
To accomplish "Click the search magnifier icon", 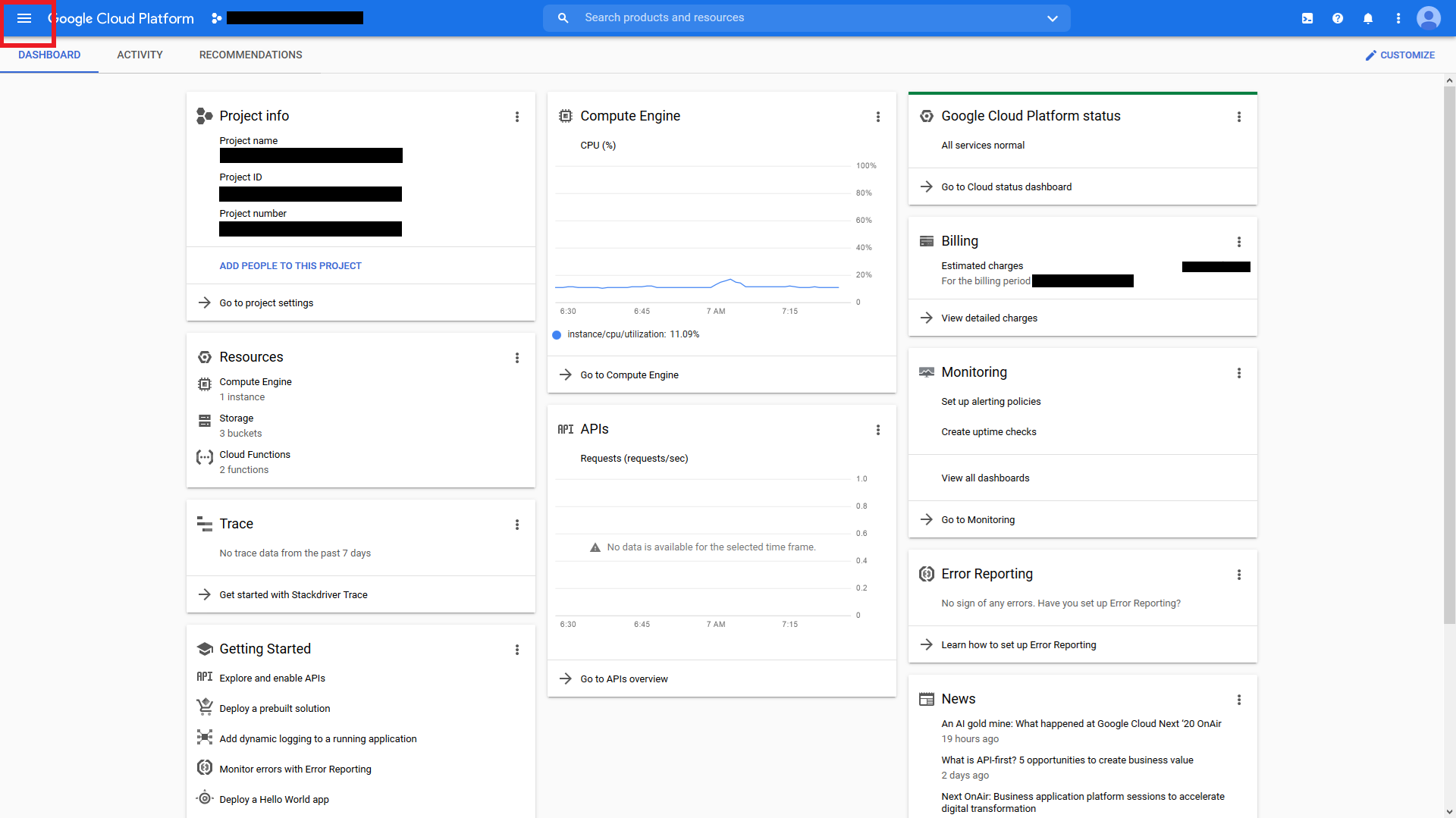I will 563,18.
